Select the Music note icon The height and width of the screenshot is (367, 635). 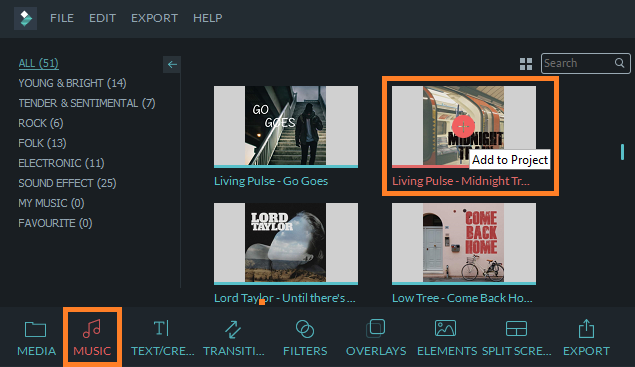coord(92,329)
